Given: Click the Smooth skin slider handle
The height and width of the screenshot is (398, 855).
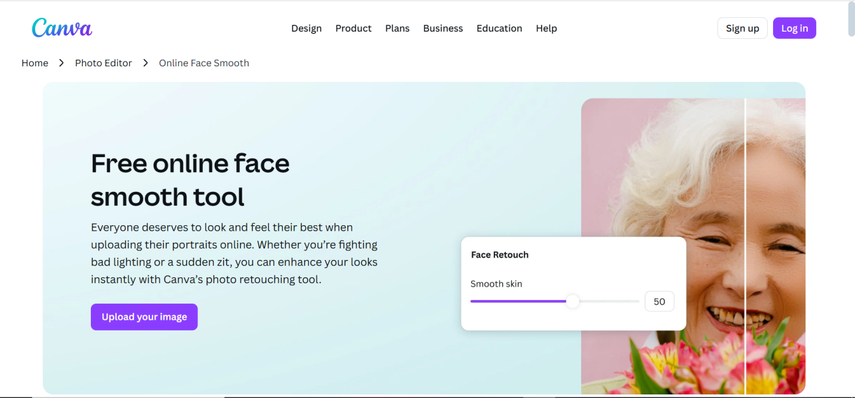Looking at the screenshot, I should (x=573, y=301).
